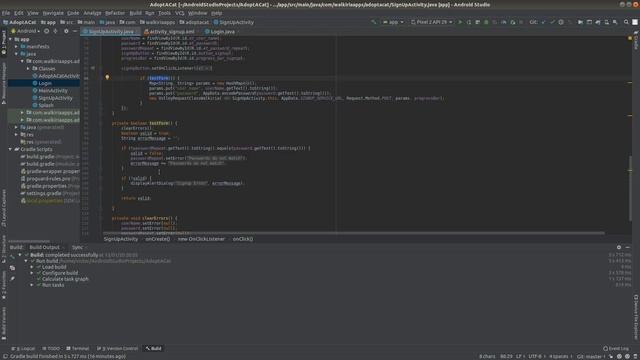Expand the Configure build node
The width and height of the screenshot is (640, 360).
pos(32,273)
